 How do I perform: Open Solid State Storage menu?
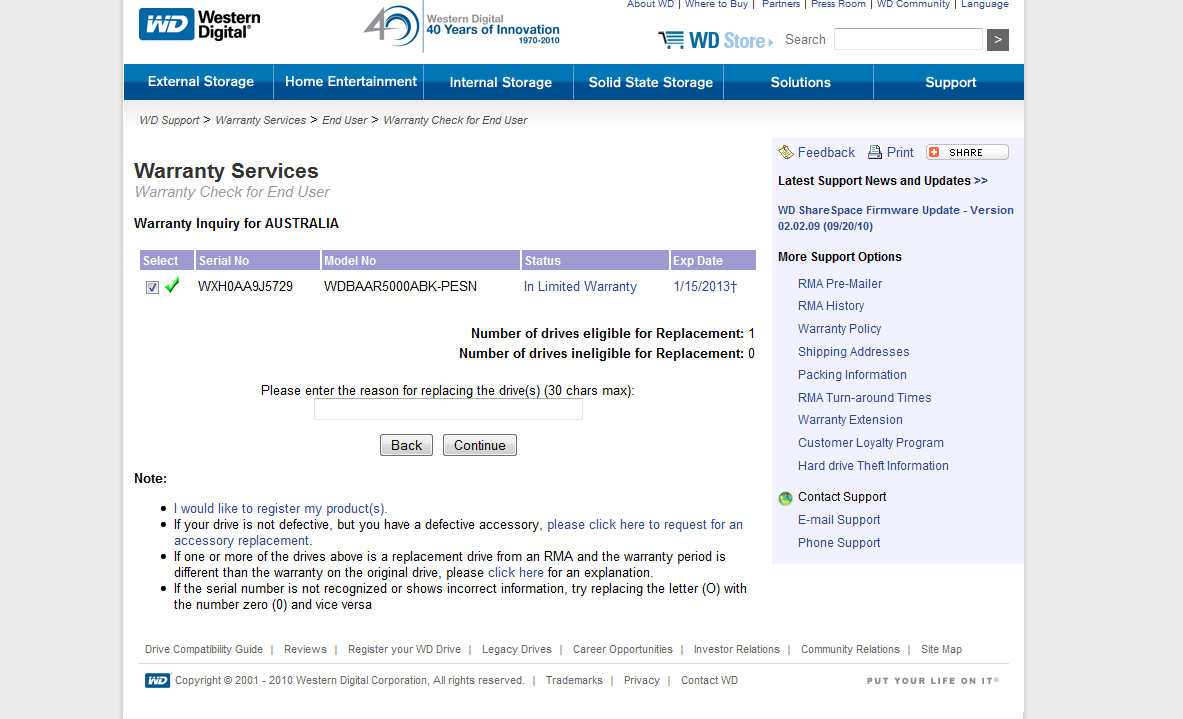click(650, 82)
